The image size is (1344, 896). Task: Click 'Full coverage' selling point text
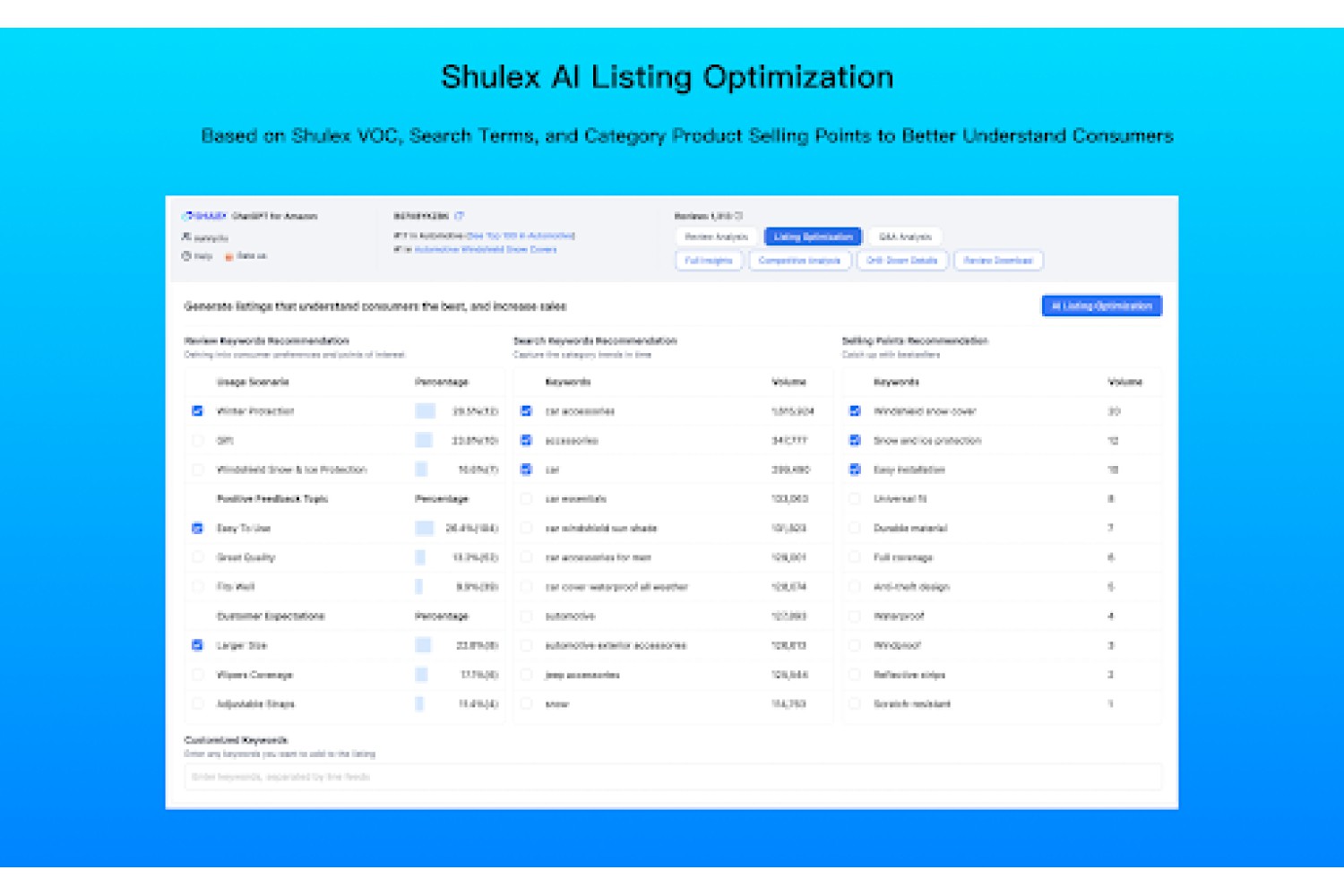(x=903, y=557)
